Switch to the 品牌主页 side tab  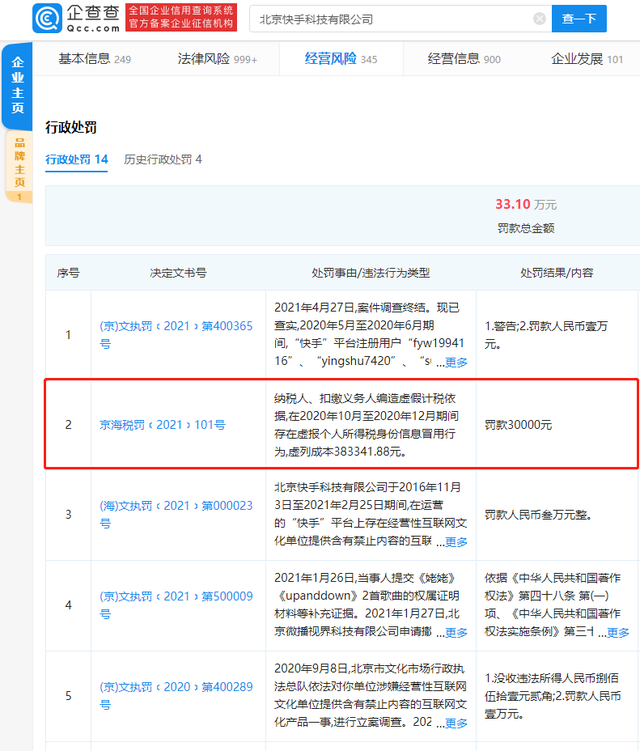[x=19, y=167]
